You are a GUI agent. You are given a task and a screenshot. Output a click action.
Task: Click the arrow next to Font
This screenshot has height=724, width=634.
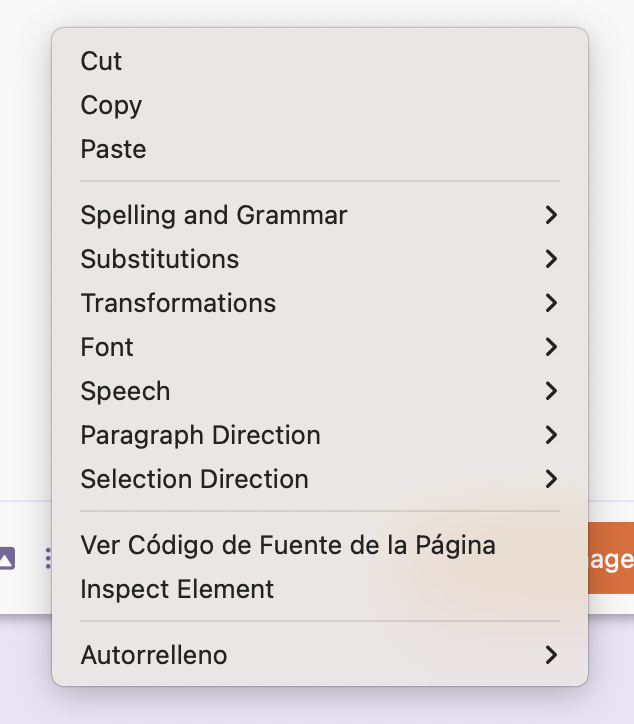(551, 347)
